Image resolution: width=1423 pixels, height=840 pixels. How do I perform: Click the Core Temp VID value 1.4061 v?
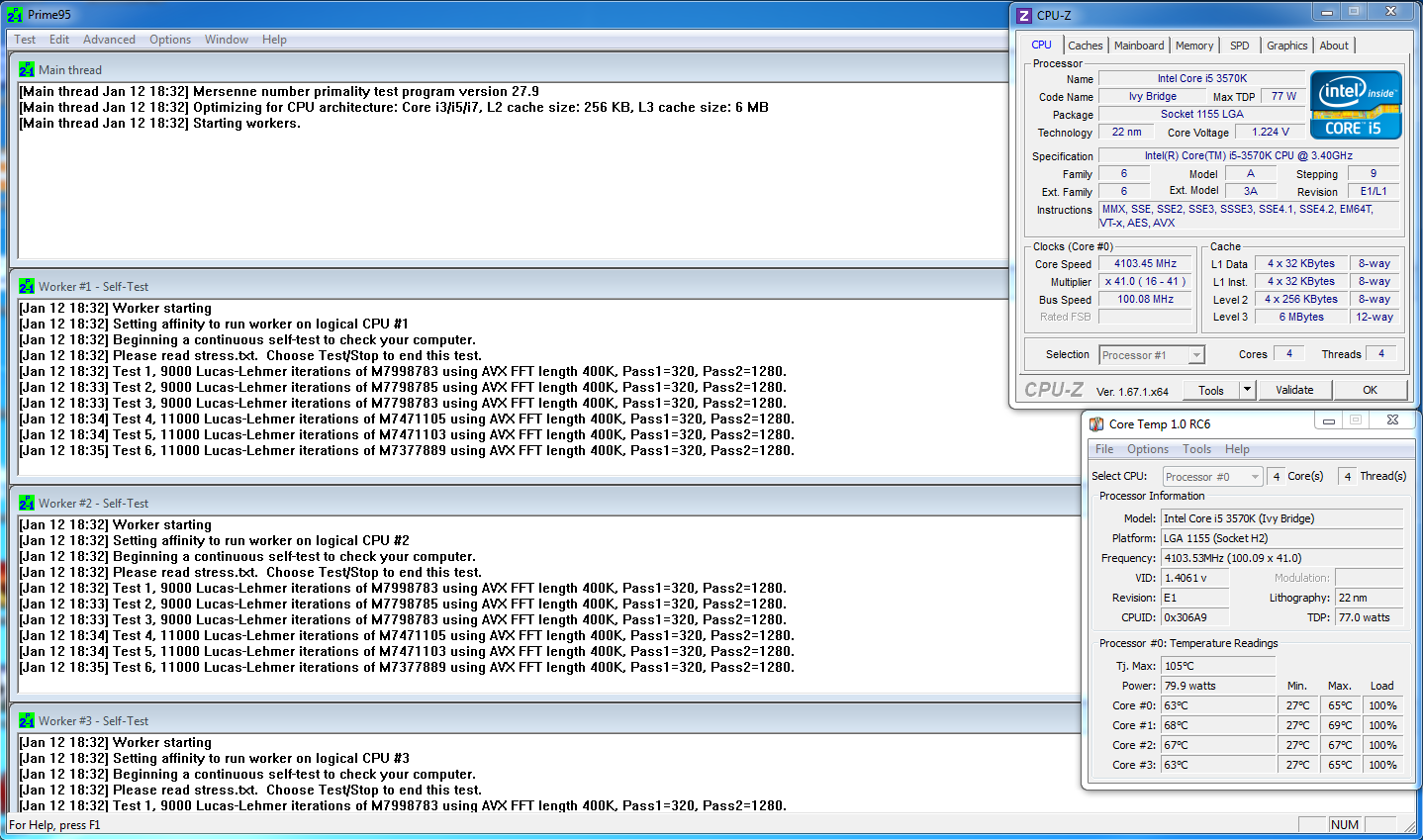click(1195, 578)
